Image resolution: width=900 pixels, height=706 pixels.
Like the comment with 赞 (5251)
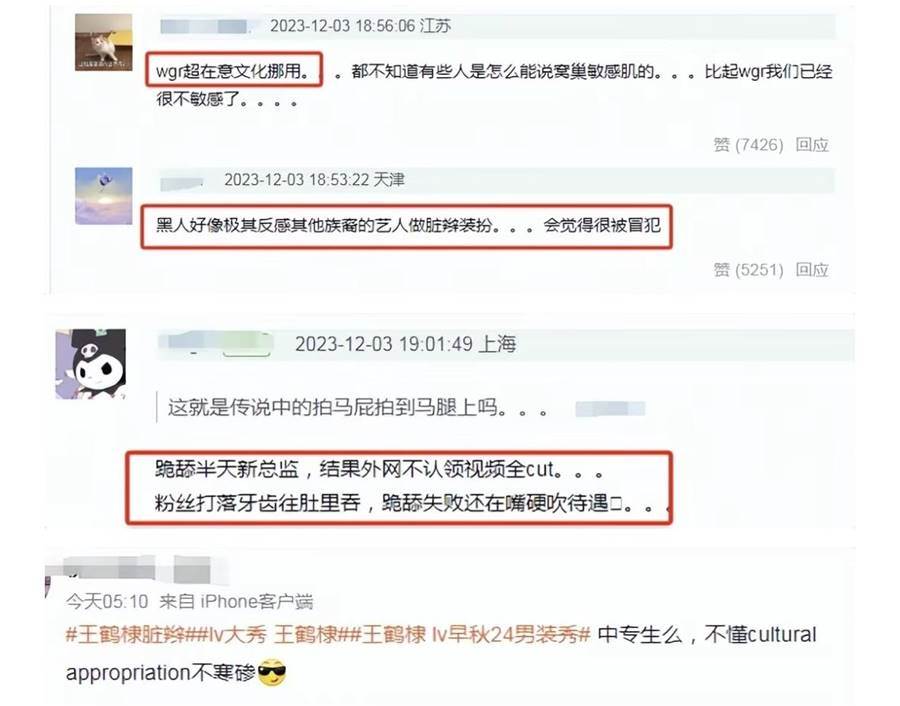pos(748,270)
